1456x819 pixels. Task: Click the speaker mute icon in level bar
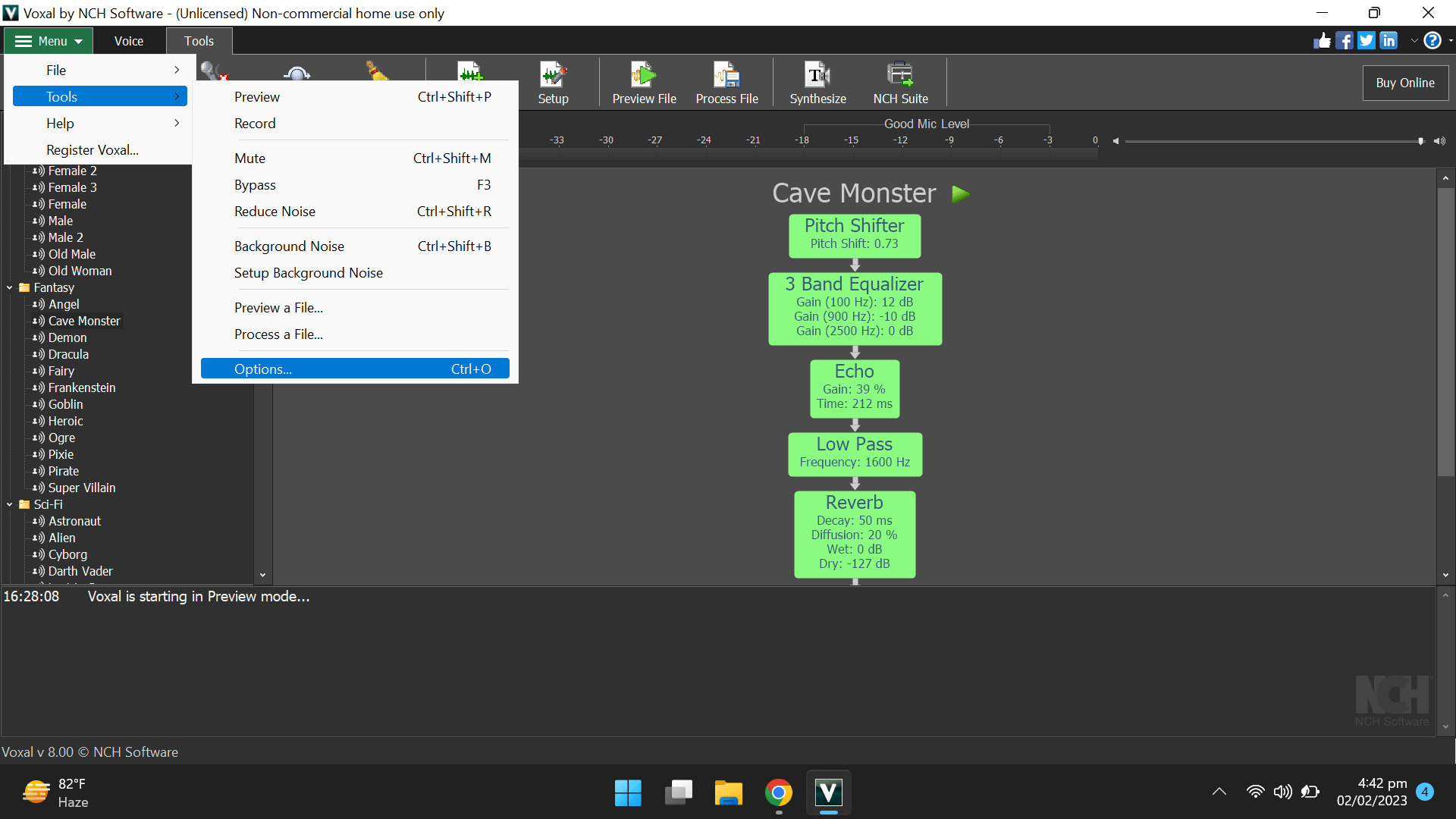pos(1116,139)
